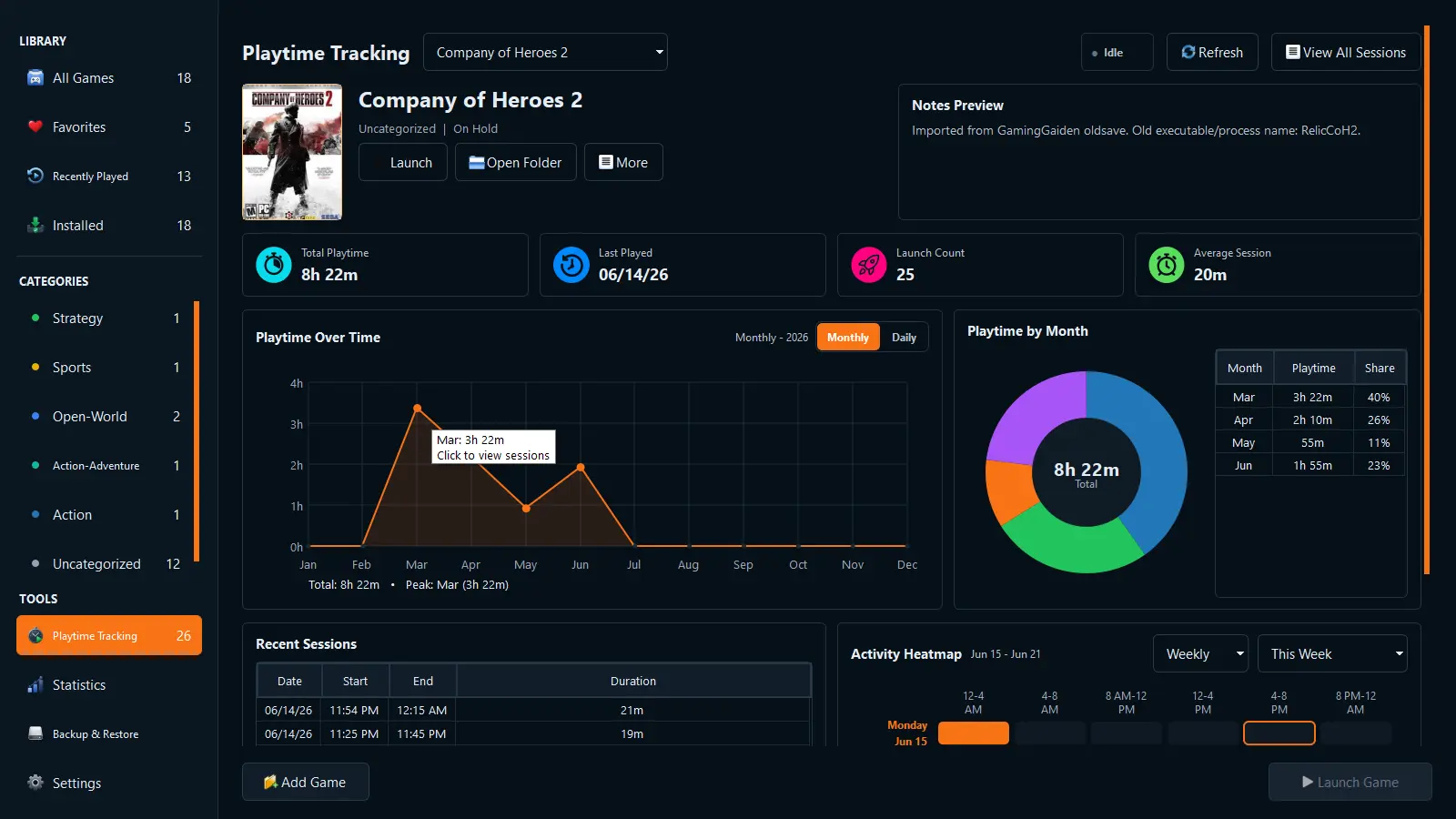Open the Statistics tool

click(109, 685)
